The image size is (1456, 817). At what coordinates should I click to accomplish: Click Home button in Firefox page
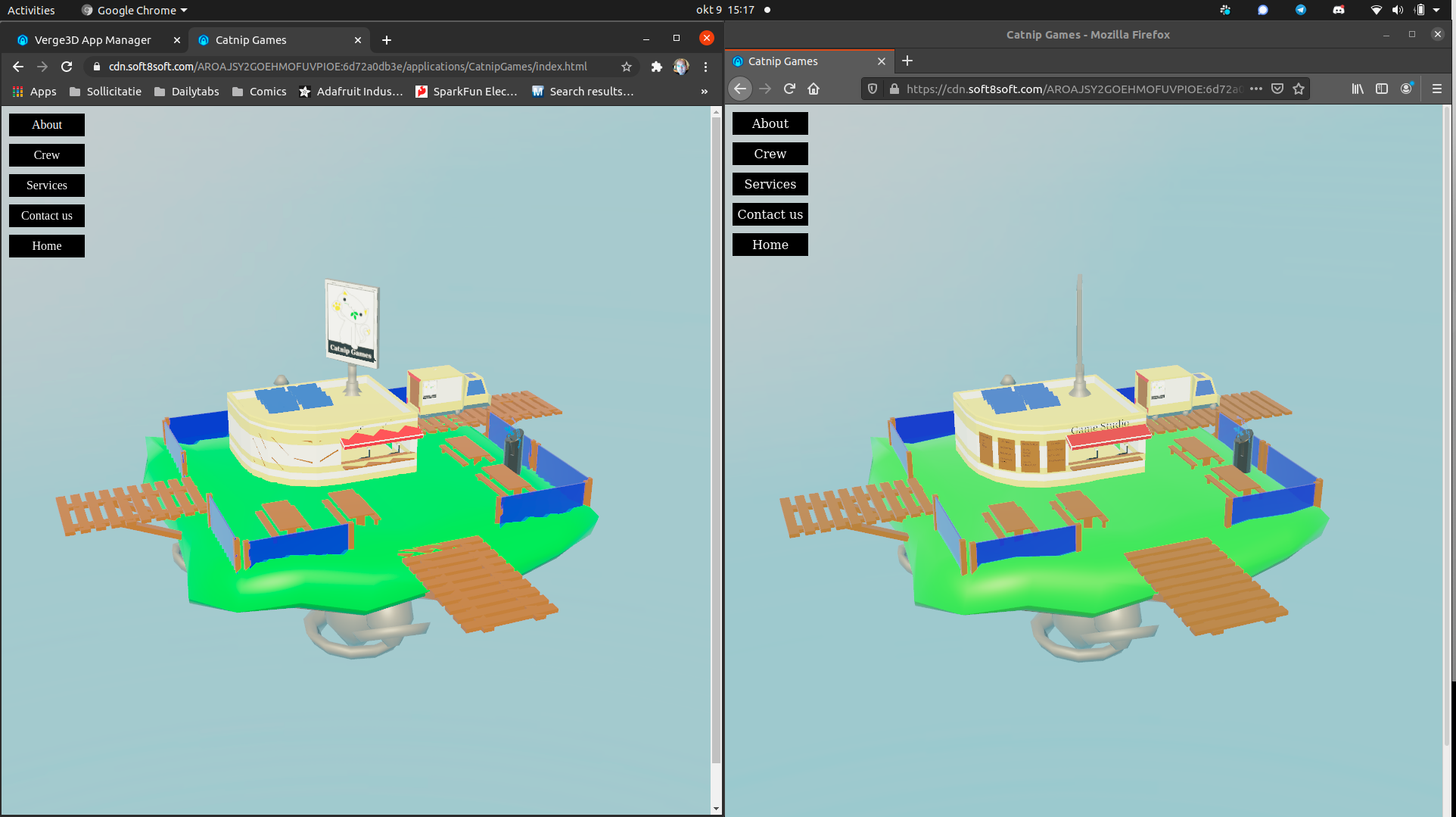point(770,245)
